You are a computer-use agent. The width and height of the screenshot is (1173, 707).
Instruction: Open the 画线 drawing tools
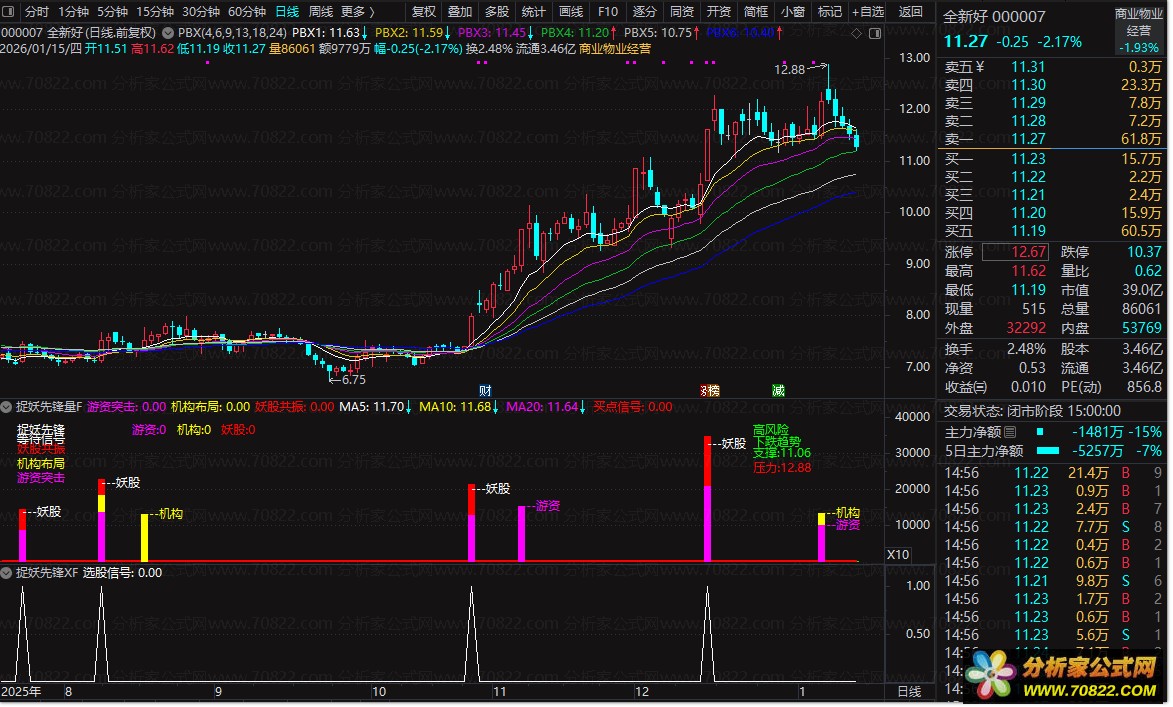point(571,11)
